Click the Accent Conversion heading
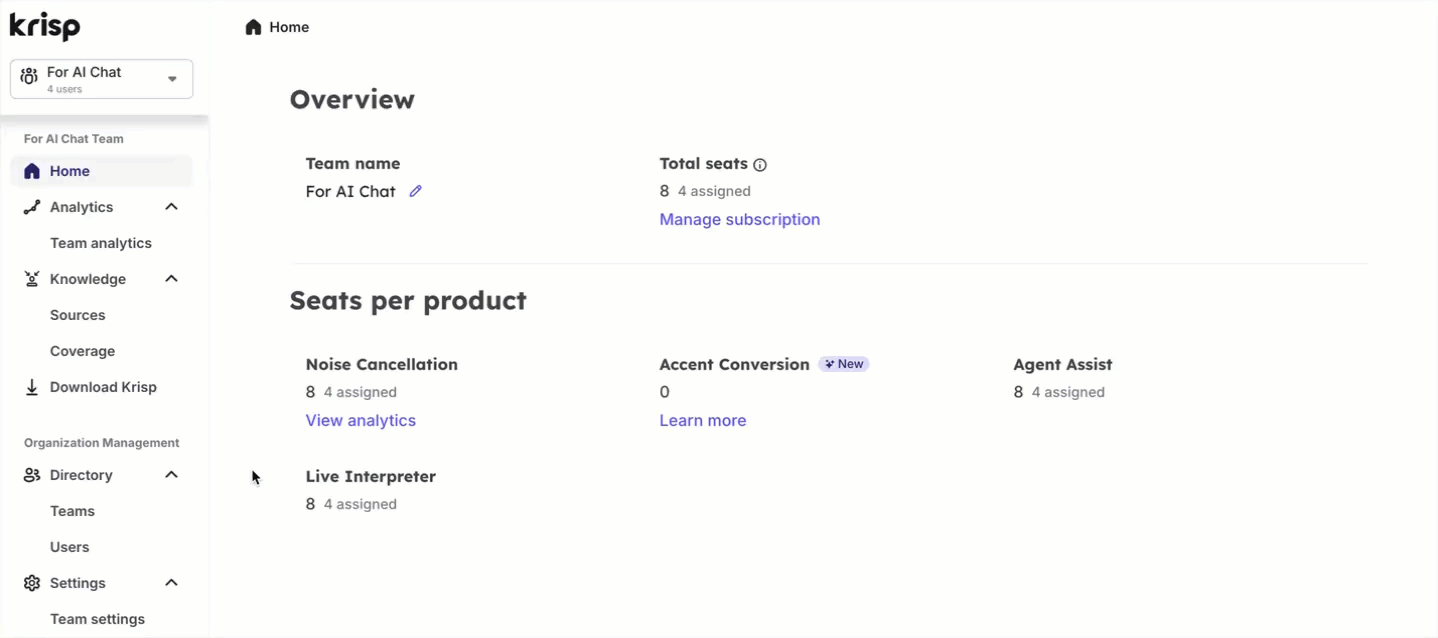Viewport: 1438px width, 638px height. point(734,364)
